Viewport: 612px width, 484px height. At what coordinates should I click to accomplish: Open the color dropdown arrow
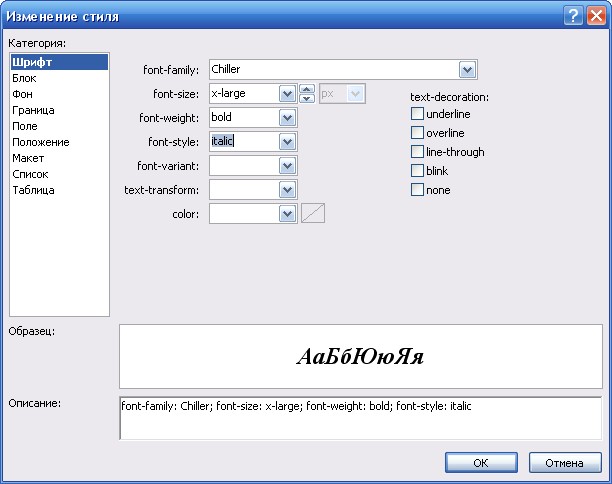coord(287,214)
